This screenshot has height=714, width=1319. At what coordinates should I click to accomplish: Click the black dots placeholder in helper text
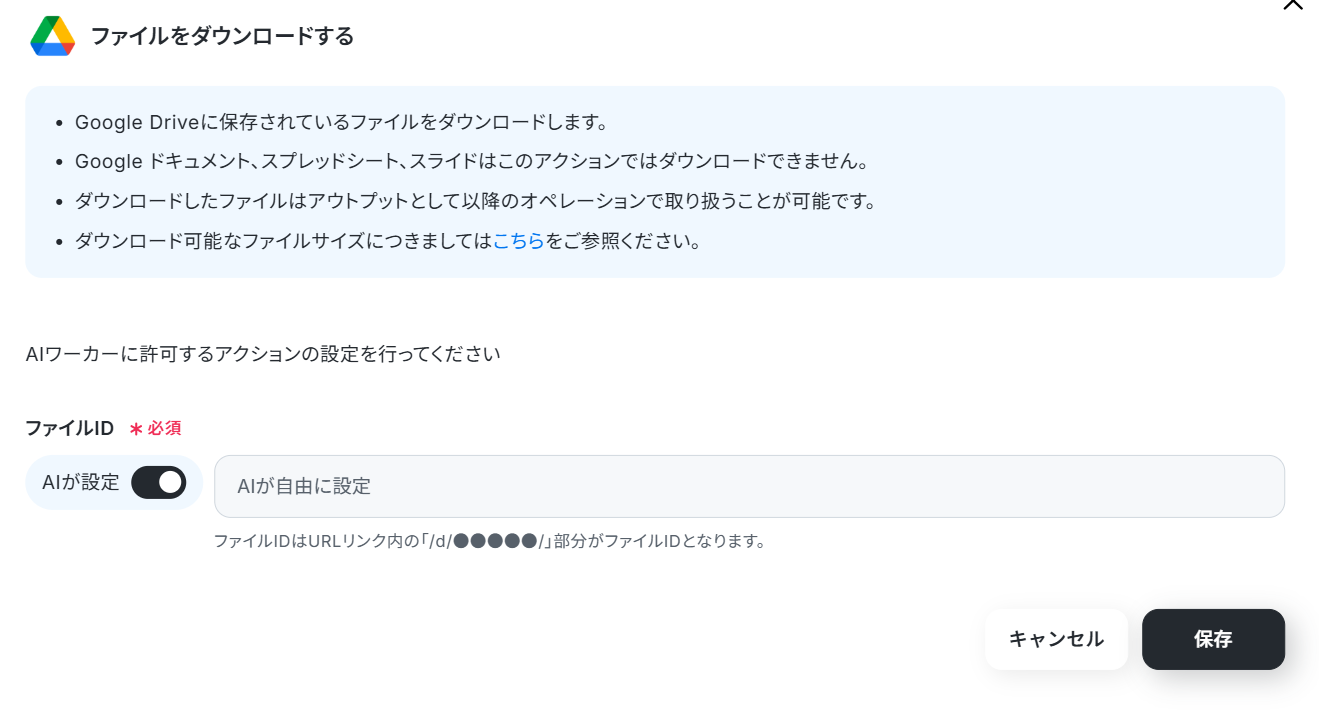click(495, 542)
